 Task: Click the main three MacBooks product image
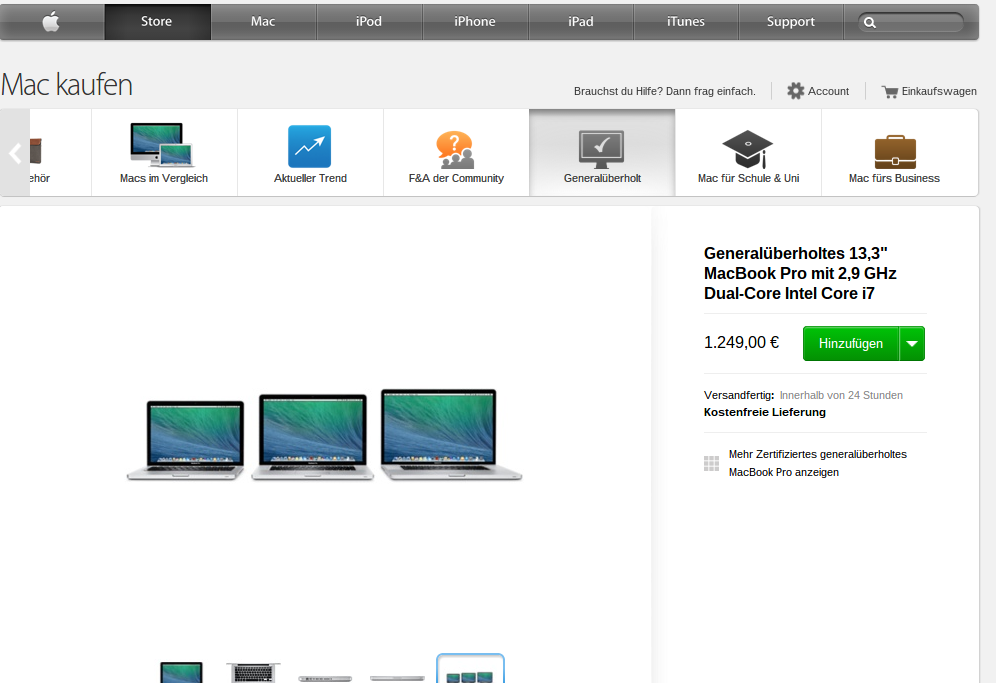324,435
